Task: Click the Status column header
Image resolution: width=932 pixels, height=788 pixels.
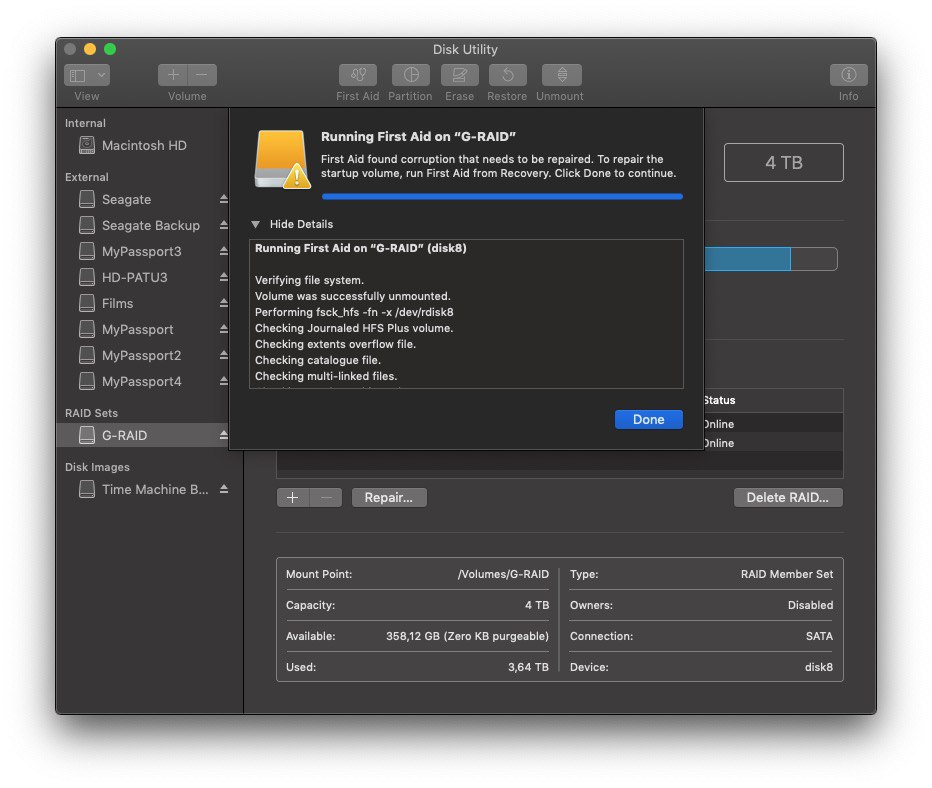Action: click(719, 401)
